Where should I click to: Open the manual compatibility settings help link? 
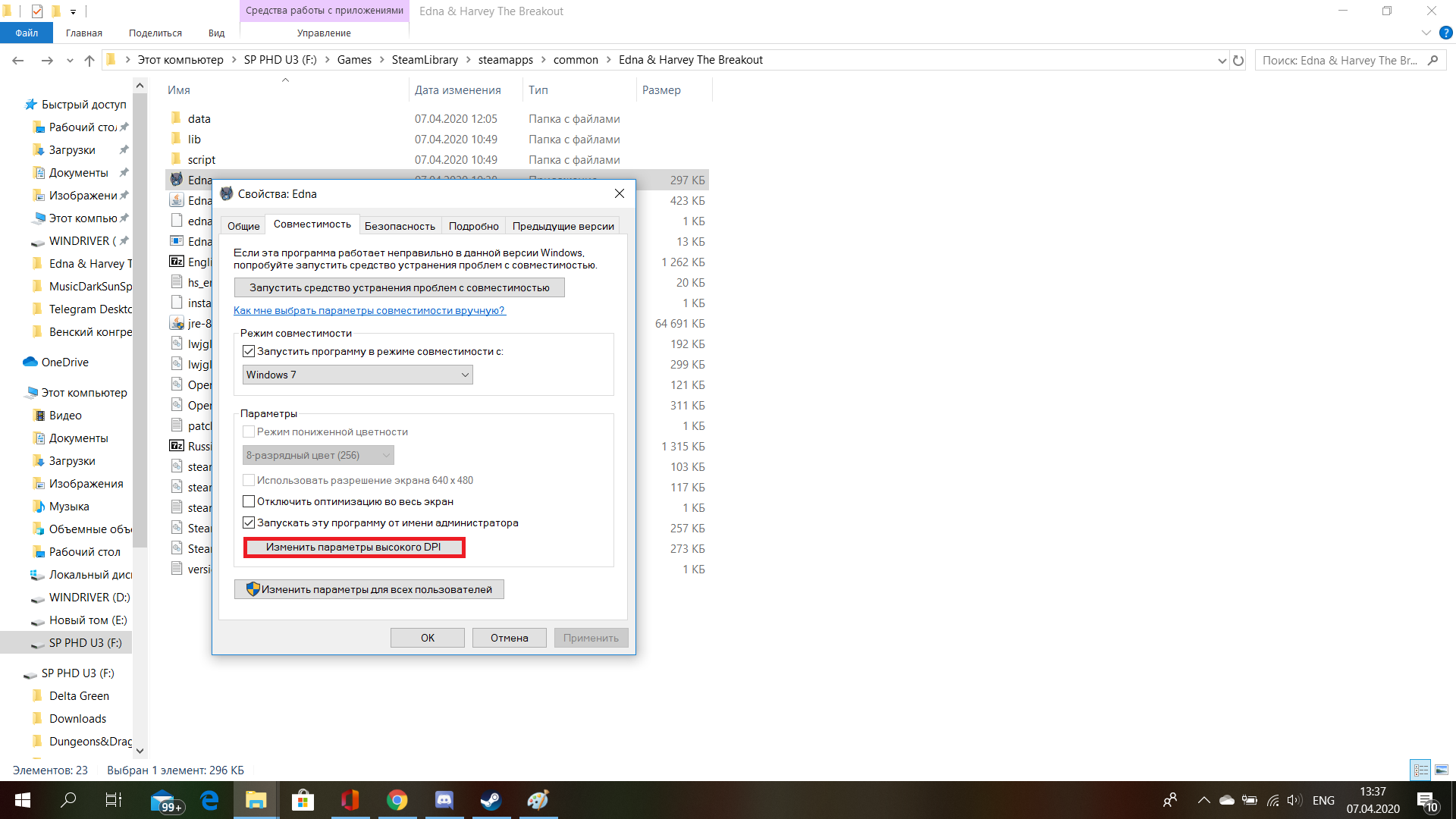point(369,310)
